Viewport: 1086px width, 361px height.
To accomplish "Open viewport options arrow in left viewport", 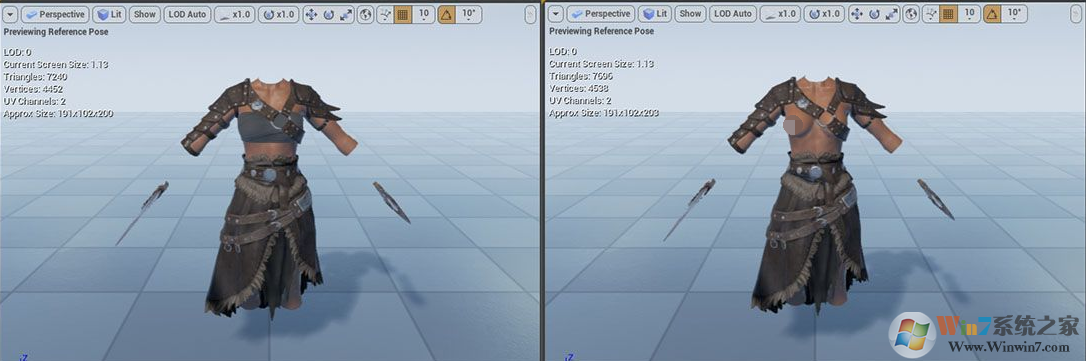I will click(10, 14).
